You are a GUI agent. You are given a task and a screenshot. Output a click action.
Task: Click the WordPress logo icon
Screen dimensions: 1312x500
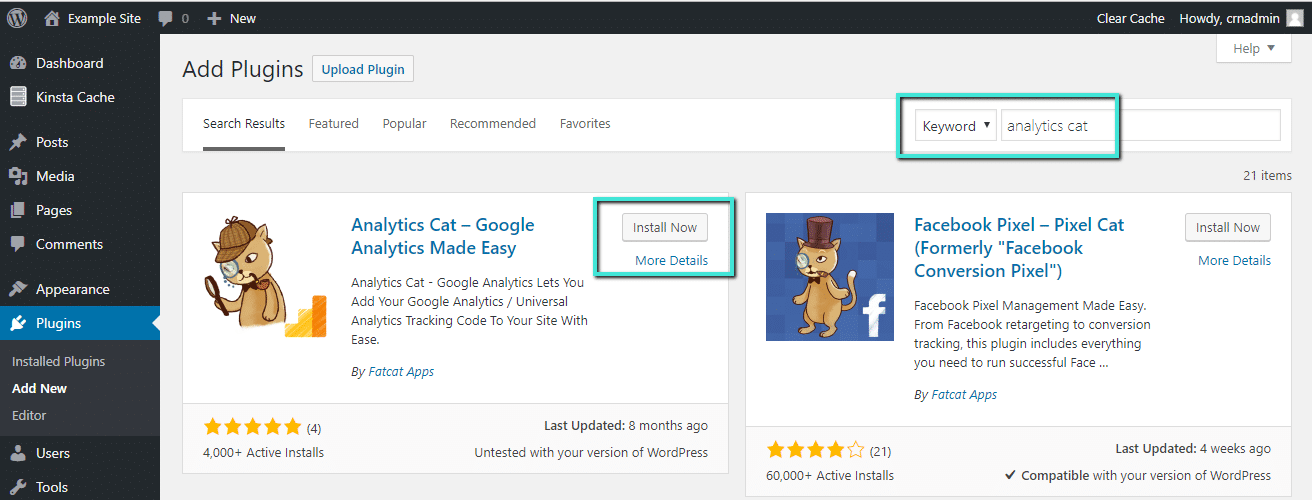(x=17, y=18)
